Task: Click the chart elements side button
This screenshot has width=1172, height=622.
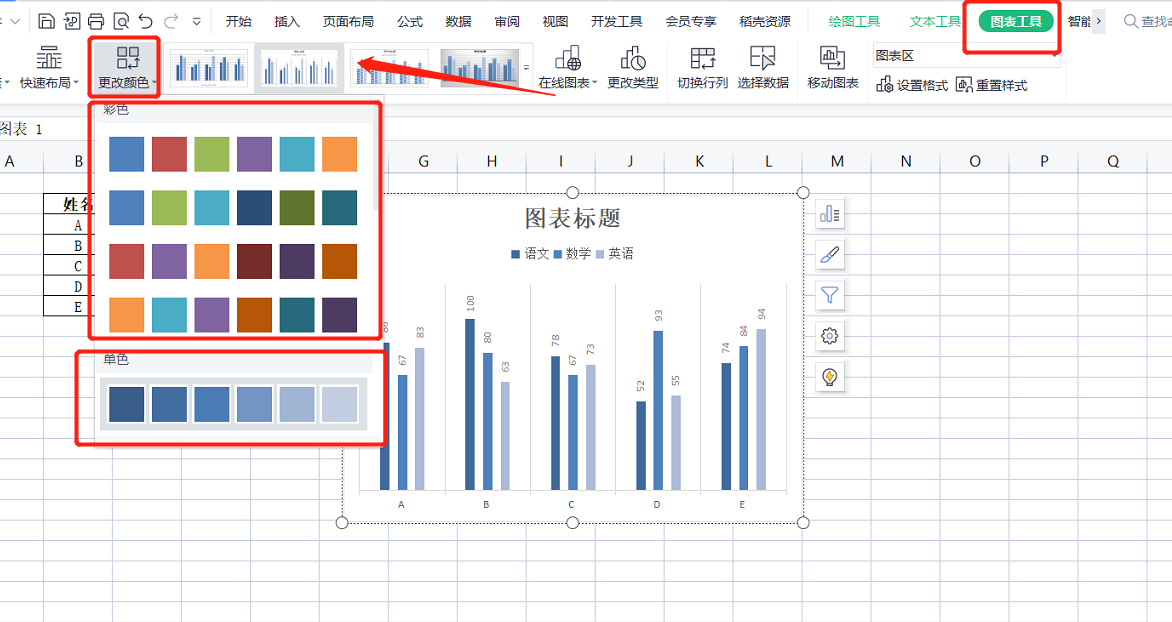Action: pos(830,215)
